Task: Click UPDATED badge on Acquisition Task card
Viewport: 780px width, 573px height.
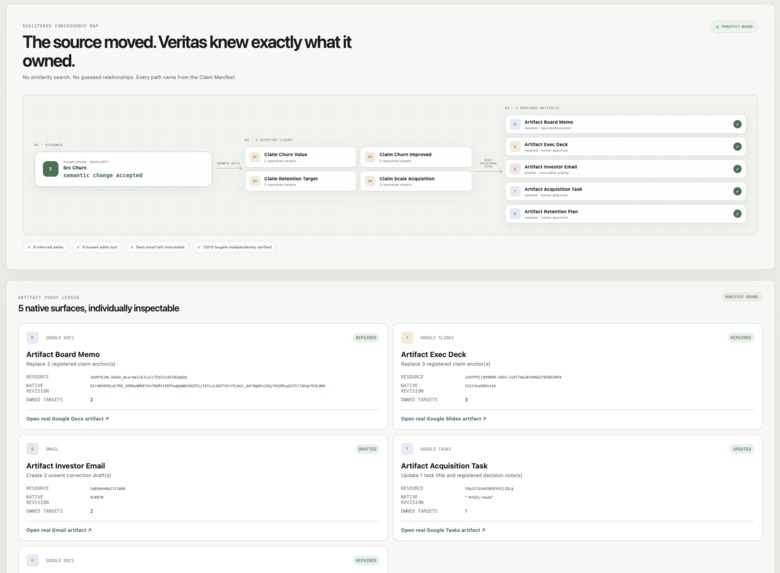Action: pos(742,449)
